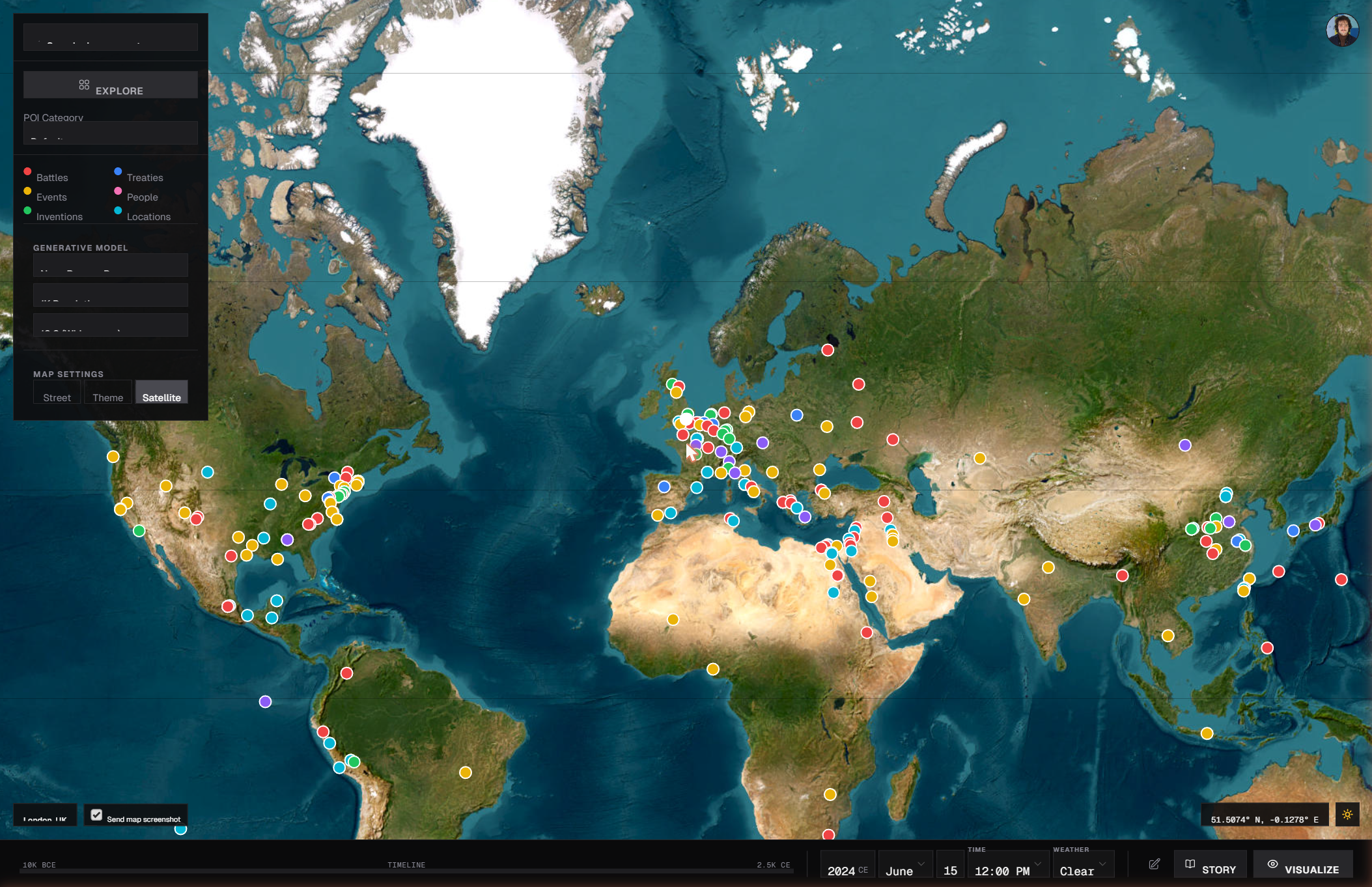Click the coordinates readout 51.5074° N
Screen dimensions: 1372x887
[1265, 815]
